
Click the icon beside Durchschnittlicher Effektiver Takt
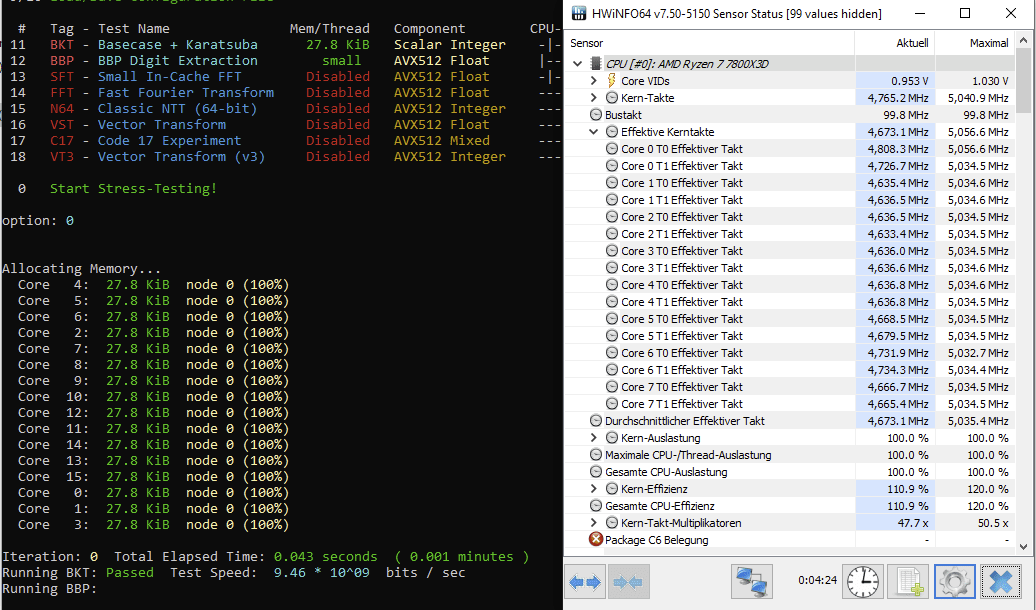pyautogui.click(x=596, y=420)
